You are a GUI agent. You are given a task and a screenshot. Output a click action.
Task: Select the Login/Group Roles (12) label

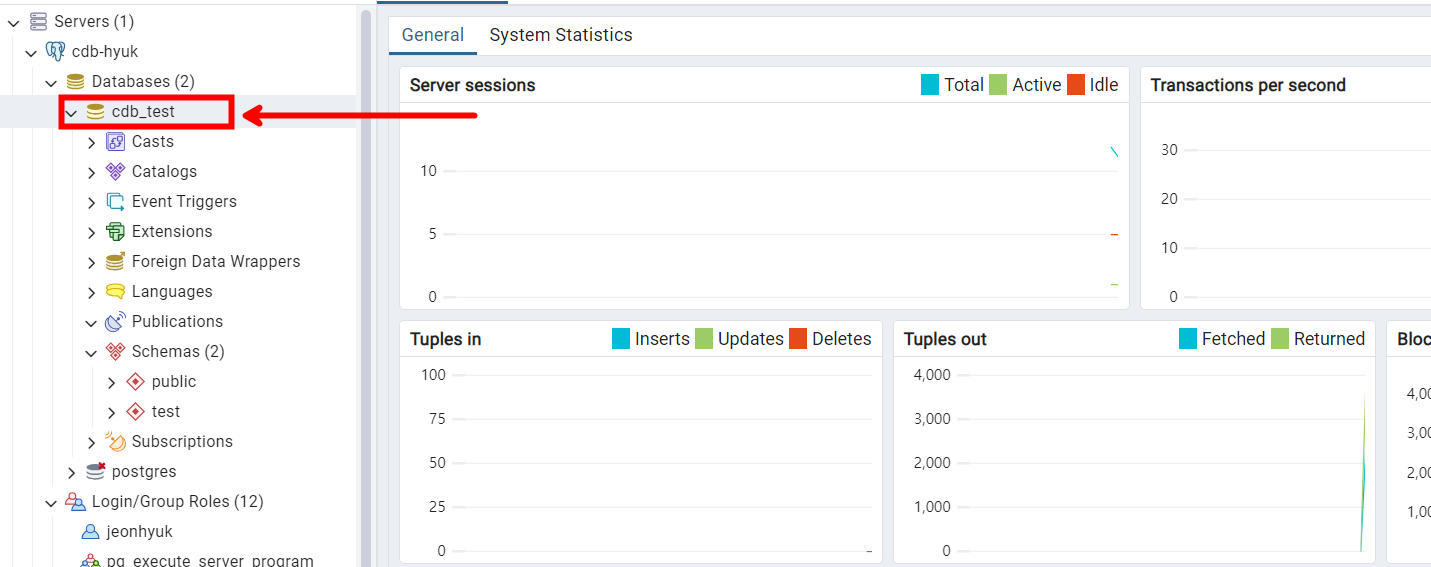point(178,502)
